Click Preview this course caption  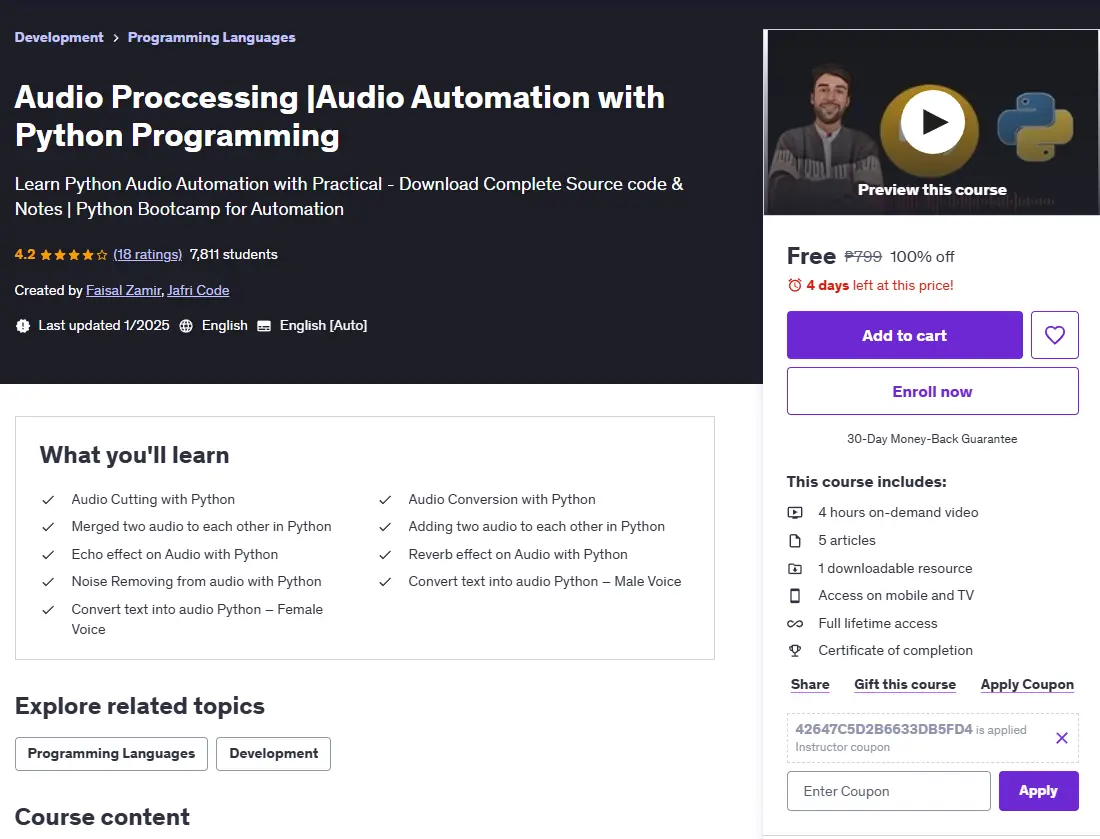932,189
